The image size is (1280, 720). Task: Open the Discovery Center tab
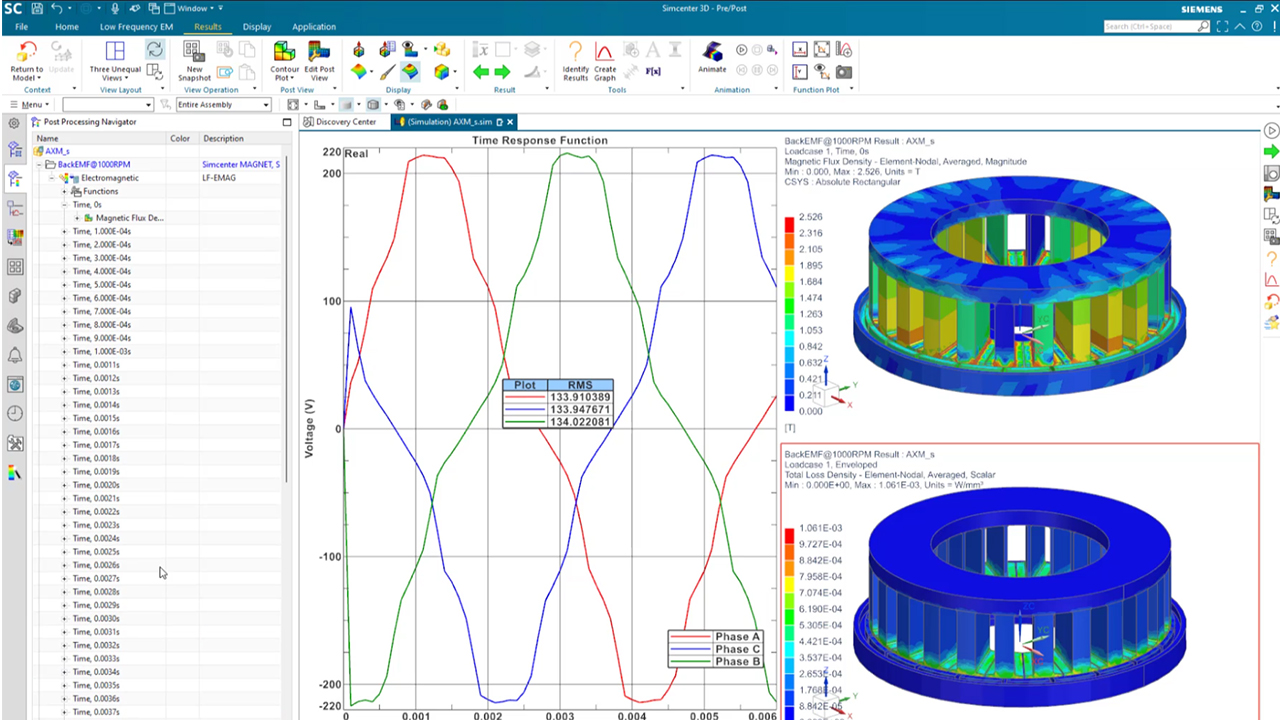click(345, 121)
